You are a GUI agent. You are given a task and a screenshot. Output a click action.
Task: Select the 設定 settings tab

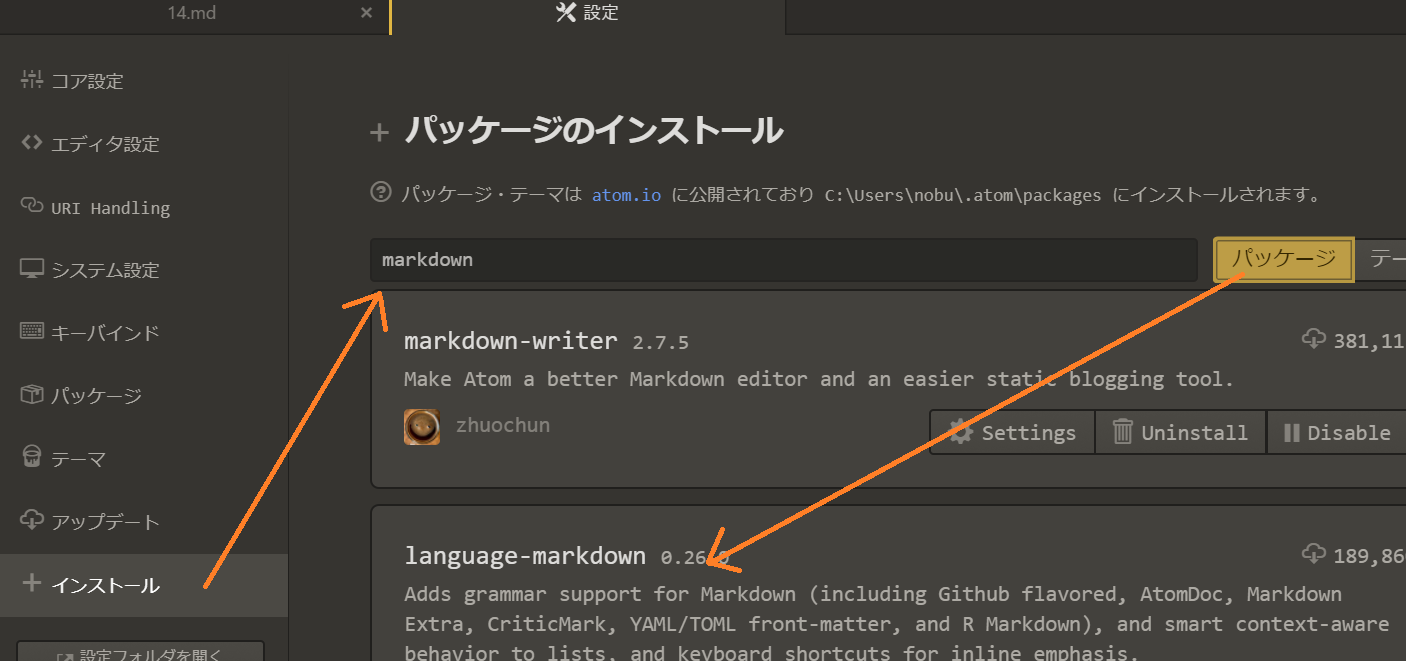(588, 13)
